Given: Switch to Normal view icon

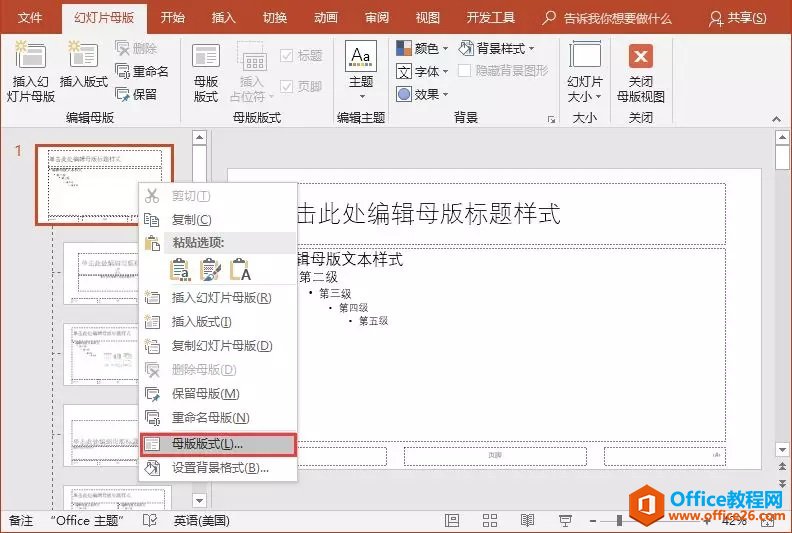Looking at the screenshot, I should [452, 520].
